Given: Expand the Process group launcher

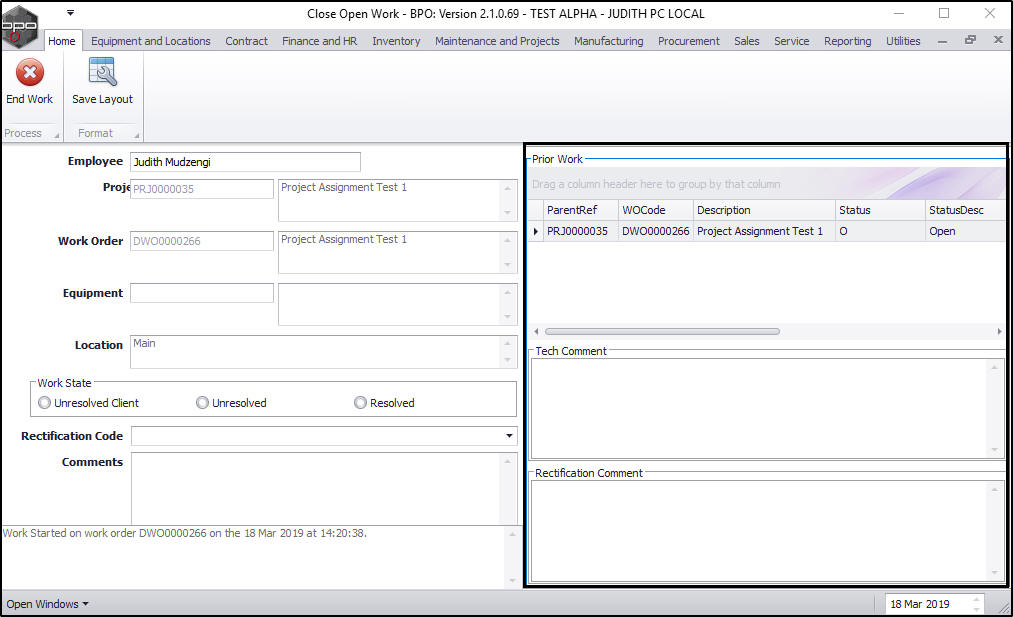Looking at the screenshot, I should (56, 136).
